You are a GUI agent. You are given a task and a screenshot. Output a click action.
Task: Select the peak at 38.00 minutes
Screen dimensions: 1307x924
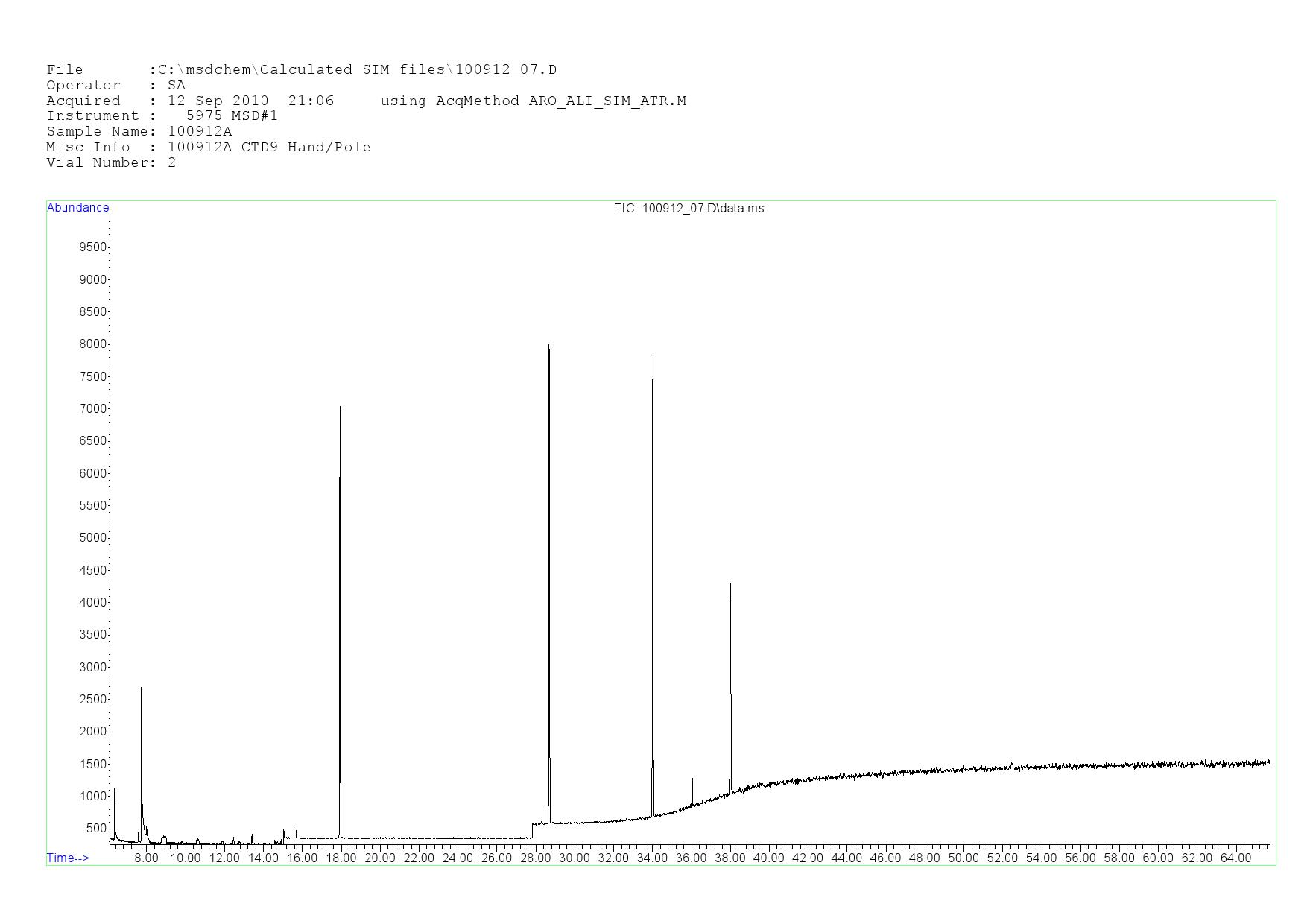(x=730, y=586)
